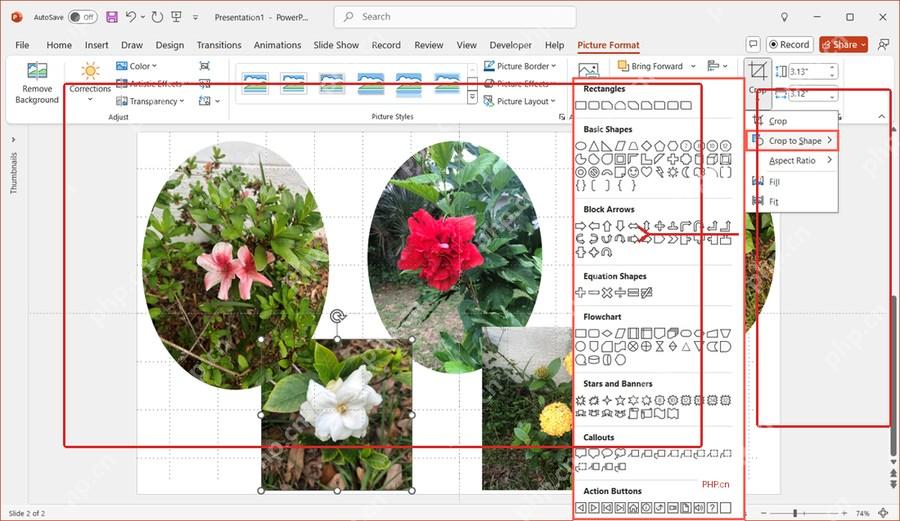The height and width of the screenshot is (521, 900).
Task: Pick the Lightning Bolt shape
Action: click(660, 172)
